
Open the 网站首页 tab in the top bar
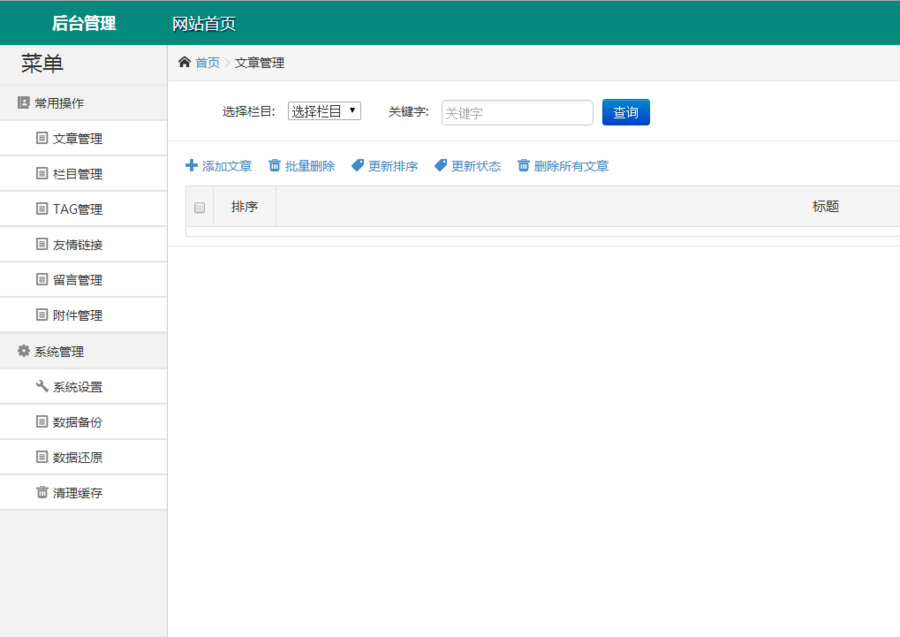(x=206, y=22)
